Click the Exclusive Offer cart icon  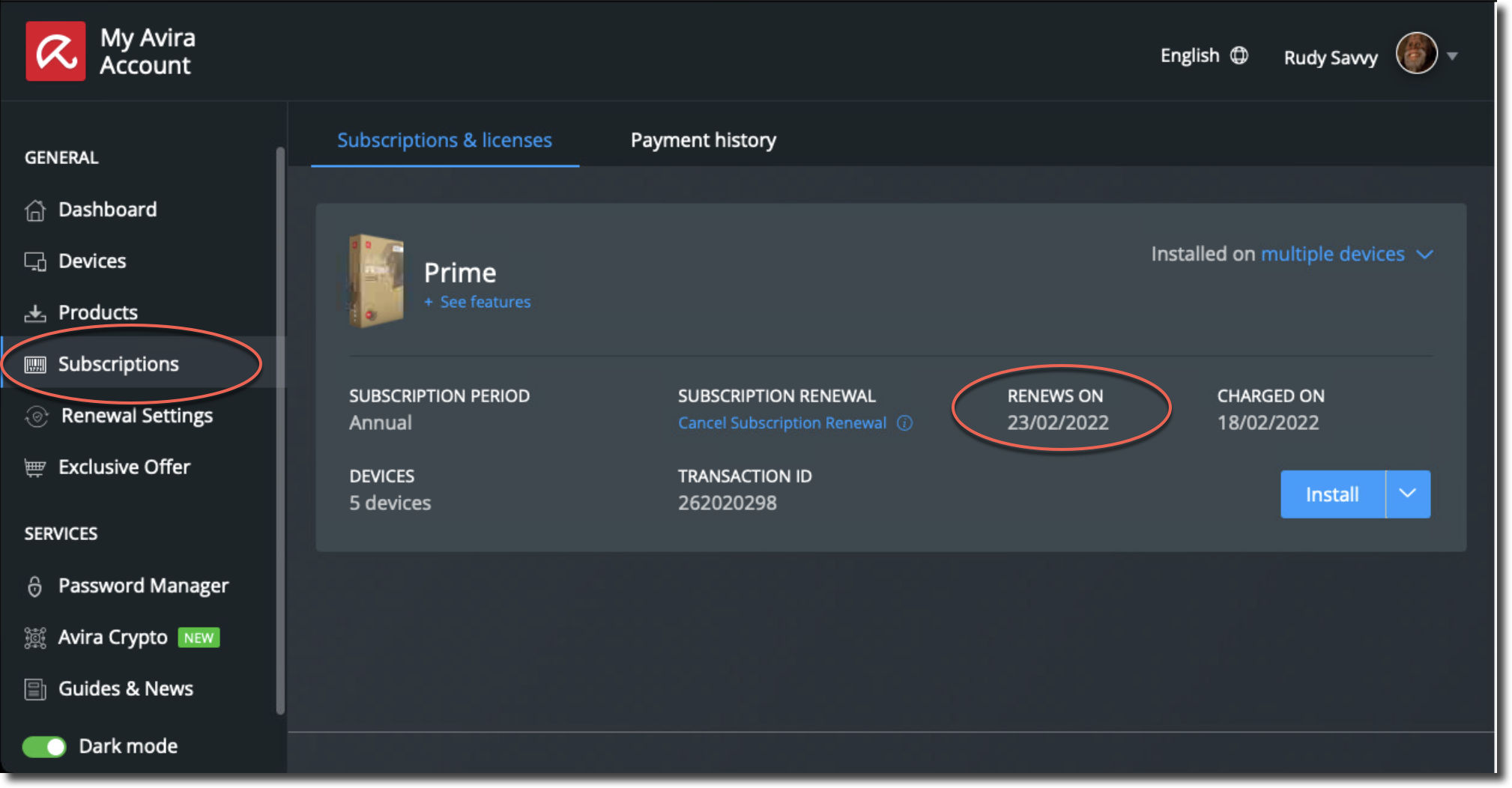(x=35, y=468)
